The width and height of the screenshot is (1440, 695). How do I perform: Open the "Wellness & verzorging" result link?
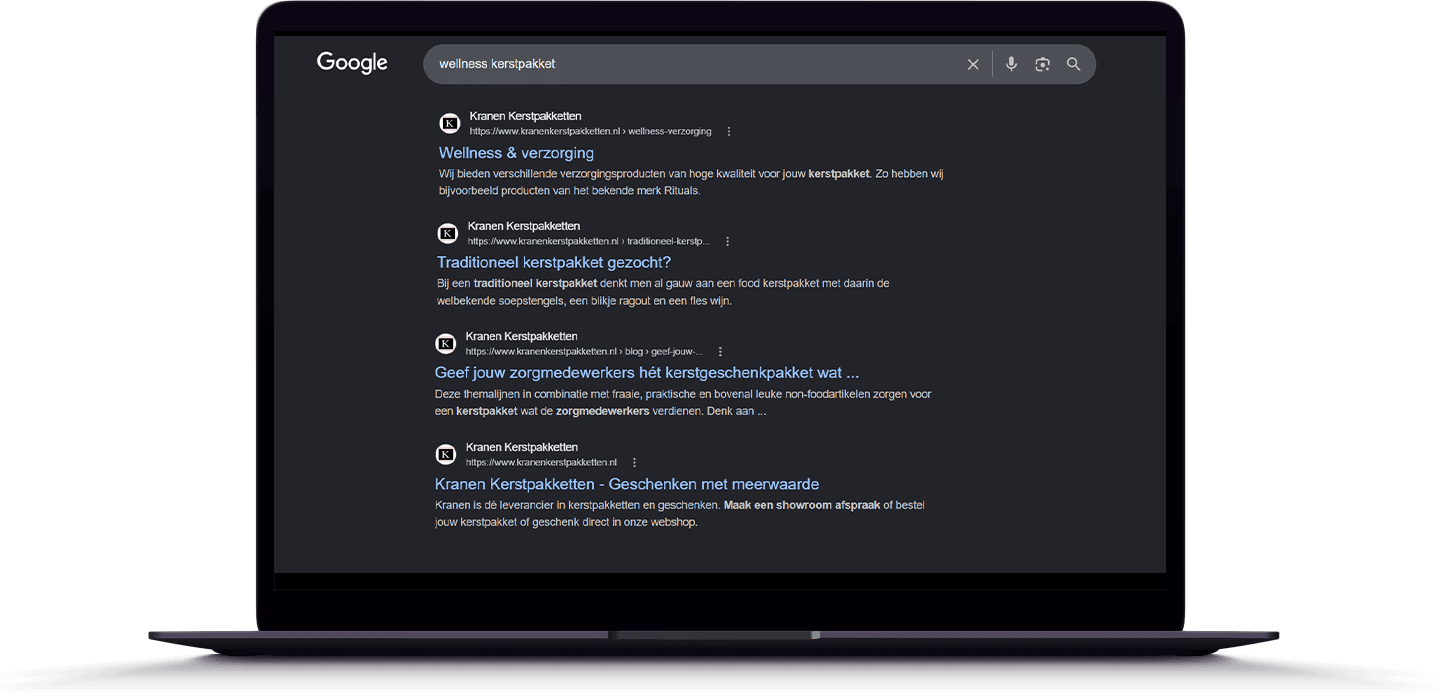516,153
